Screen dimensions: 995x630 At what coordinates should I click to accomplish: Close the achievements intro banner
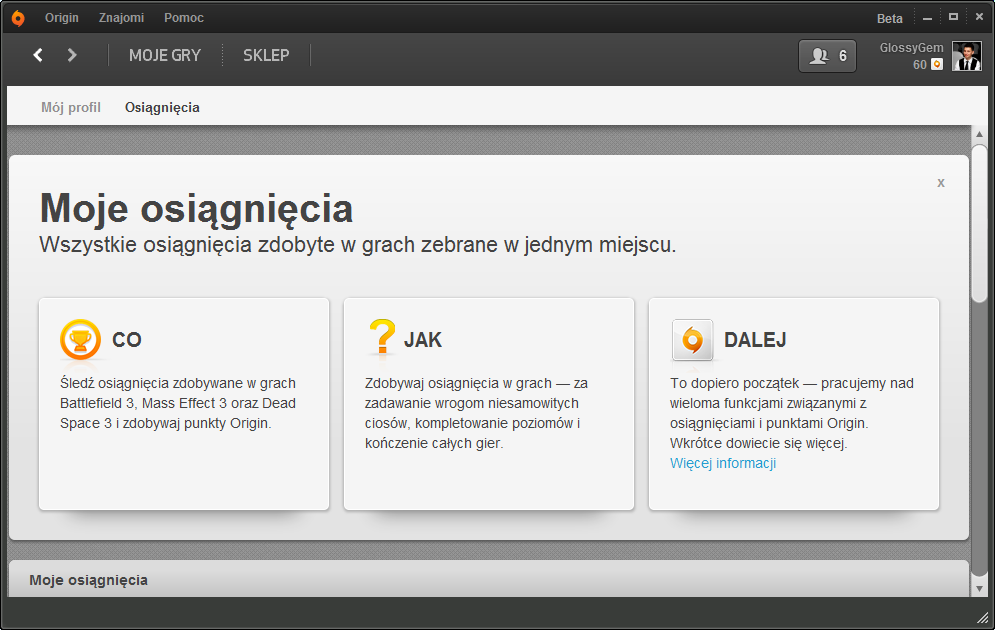click(x=941, y=182)
